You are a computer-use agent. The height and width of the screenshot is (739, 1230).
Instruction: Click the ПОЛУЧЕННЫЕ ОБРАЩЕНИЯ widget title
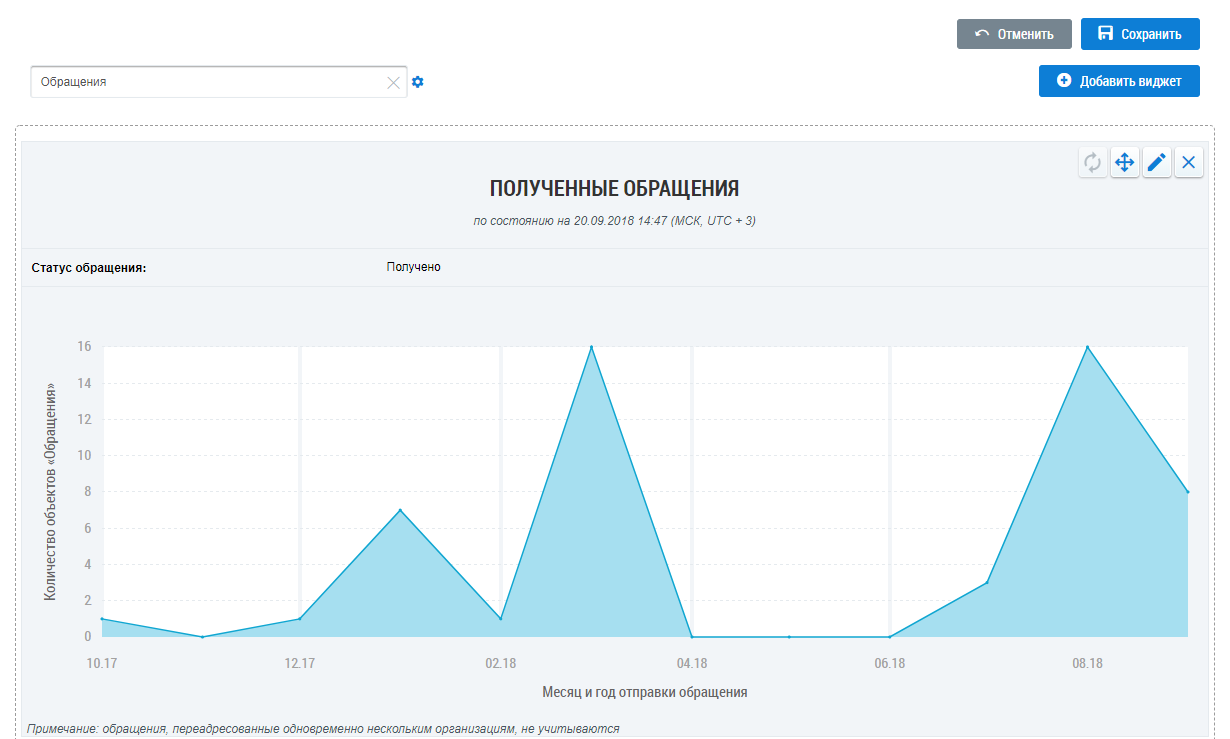pyautogui.click(x=614, y=189)
